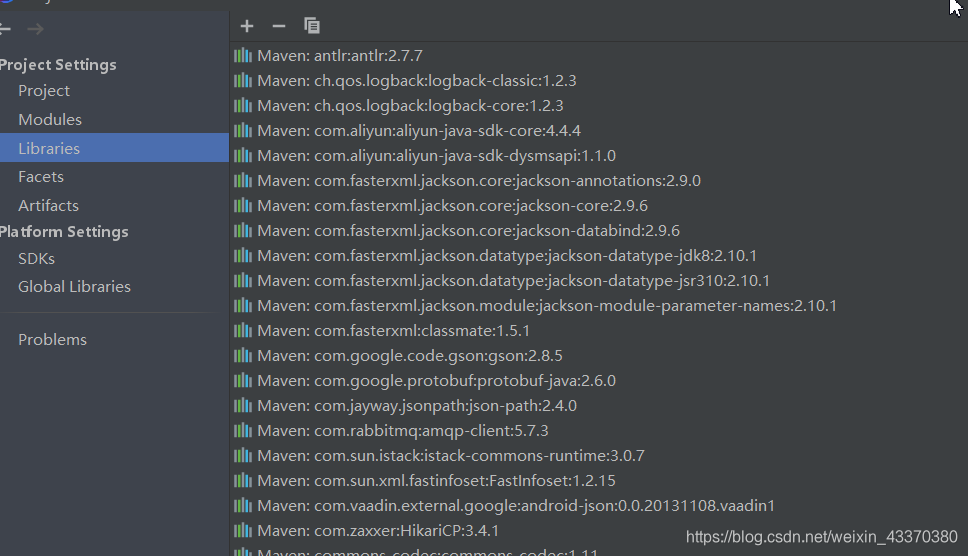The width and height of the screenshot is (968, 556).
Task: Select 'Maven: com.google.protobuf:protobuf-java:2.6.0'
Action: [436, 380]
